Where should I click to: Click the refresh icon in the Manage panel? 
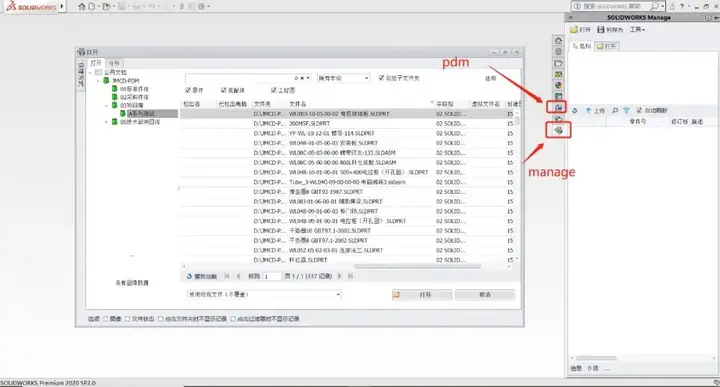[574, 111]
